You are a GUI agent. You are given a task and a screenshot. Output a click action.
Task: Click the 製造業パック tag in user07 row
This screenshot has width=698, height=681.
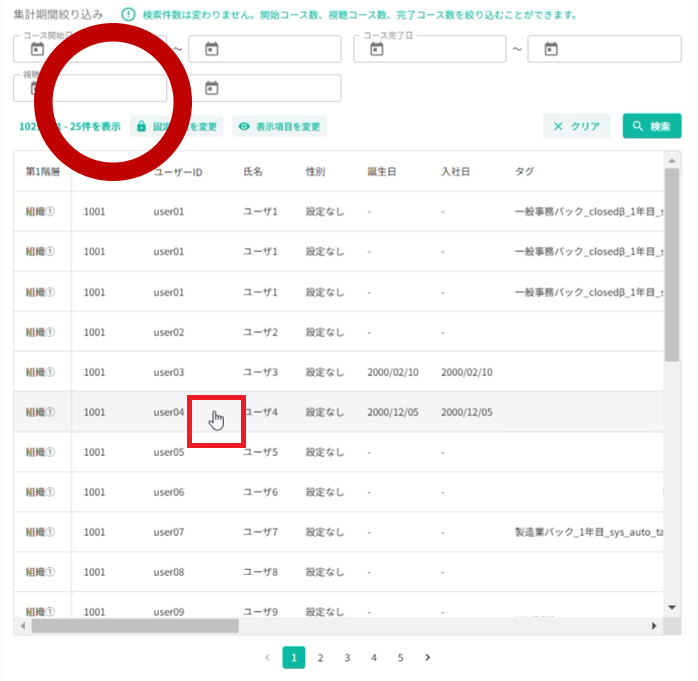[x=589, y=532]
